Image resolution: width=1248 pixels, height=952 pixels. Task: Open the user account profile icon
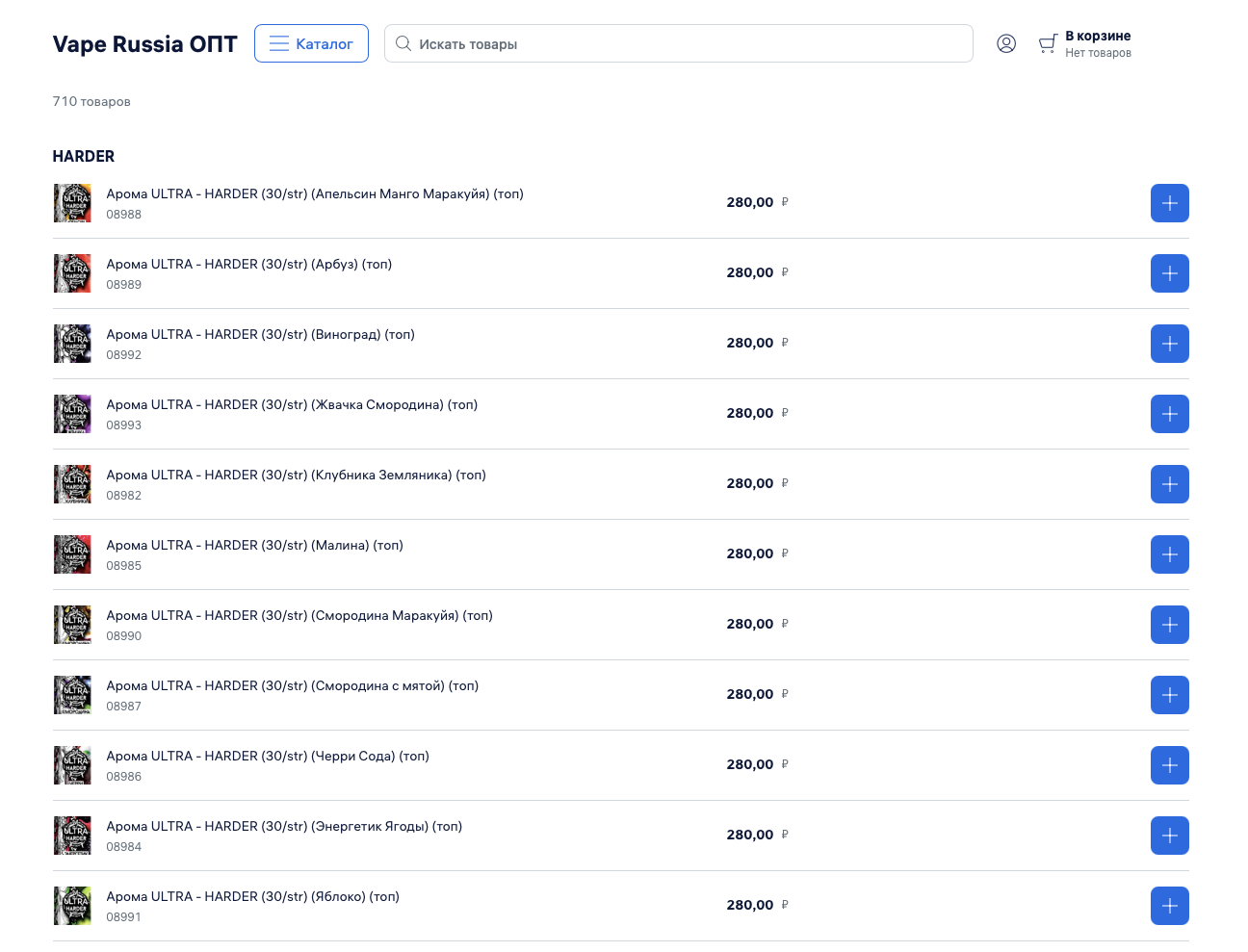click(x=1006, y=43)
